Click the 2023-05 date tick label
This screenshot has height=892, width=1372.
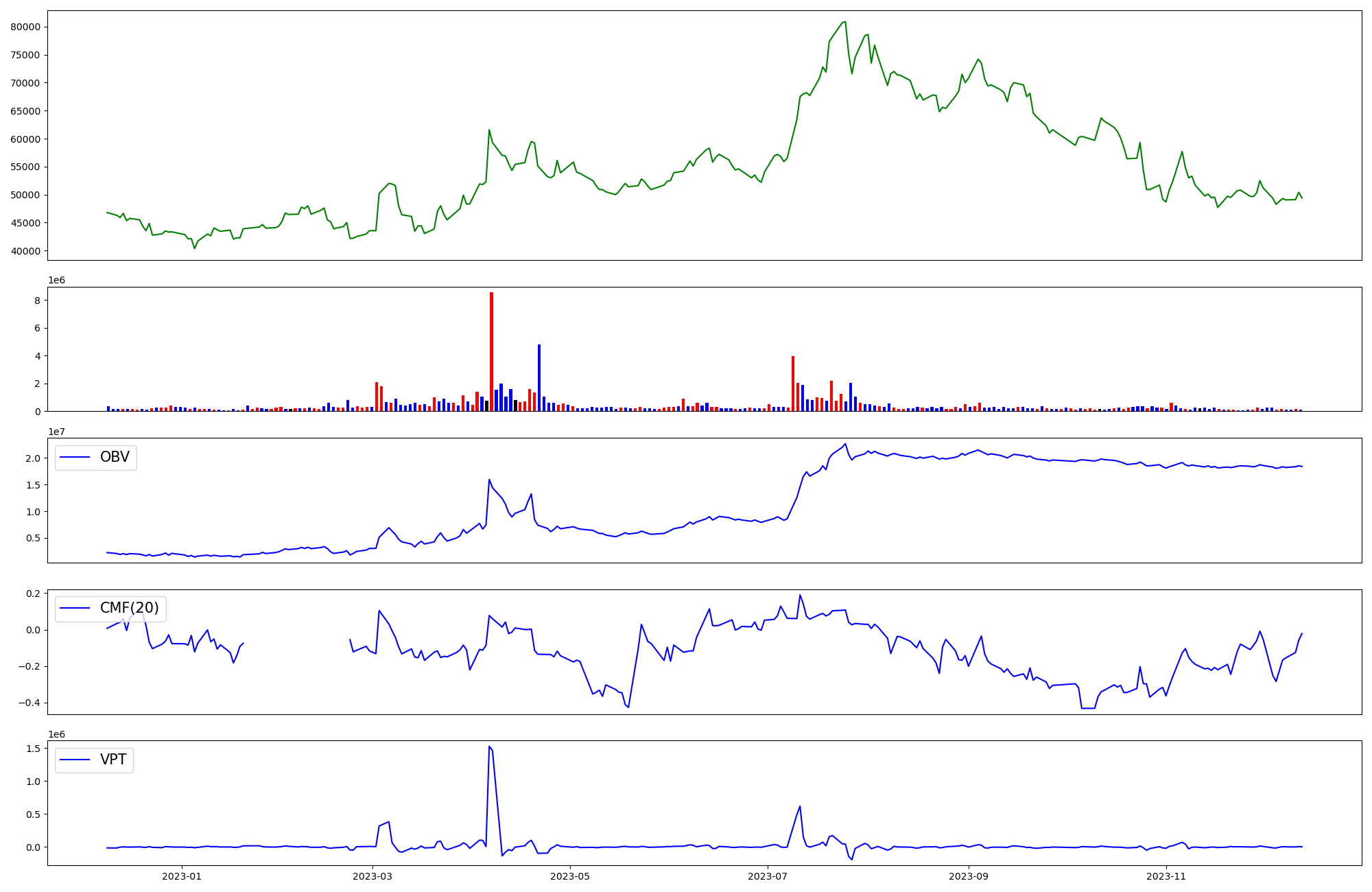pos(570,876)
